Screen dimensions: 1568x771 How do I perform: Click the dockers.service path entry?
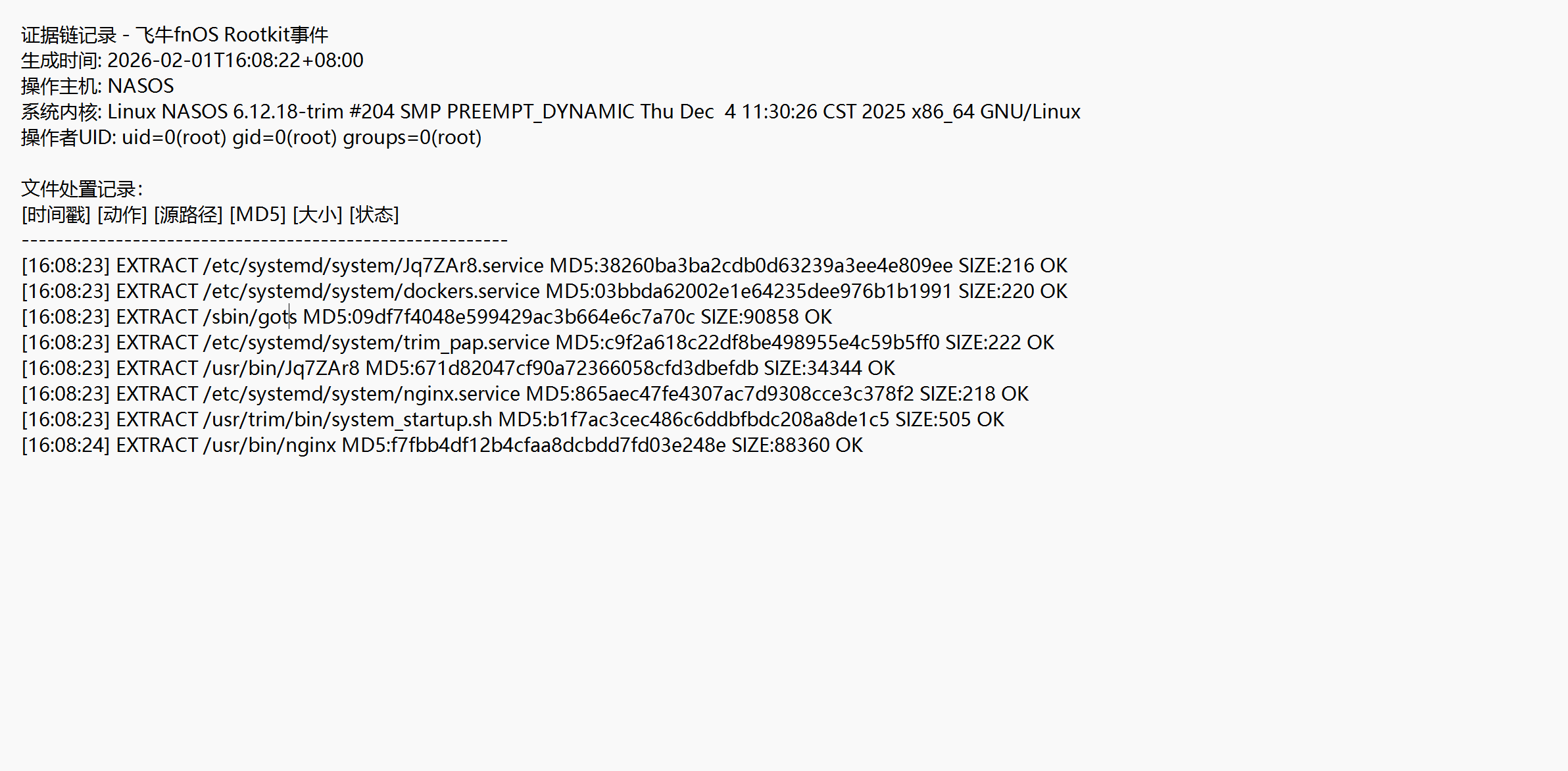coord(372,291)
